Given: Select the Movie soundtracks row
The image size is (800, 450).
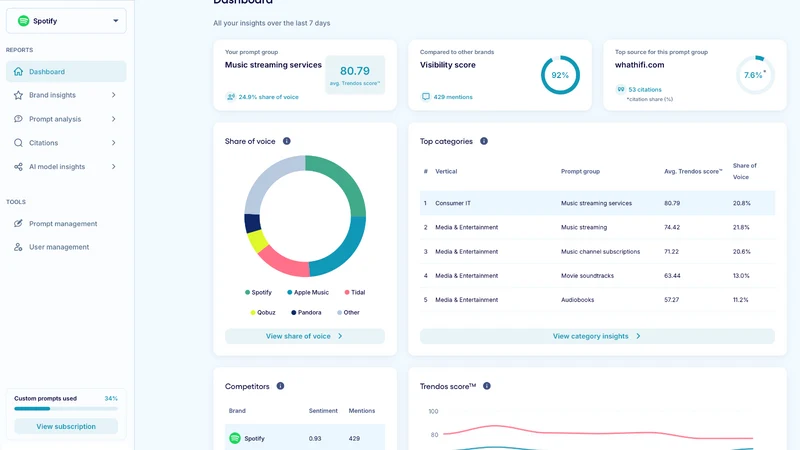Looking at the screenshot, I should pyautogui.click(x=597, y=276).
